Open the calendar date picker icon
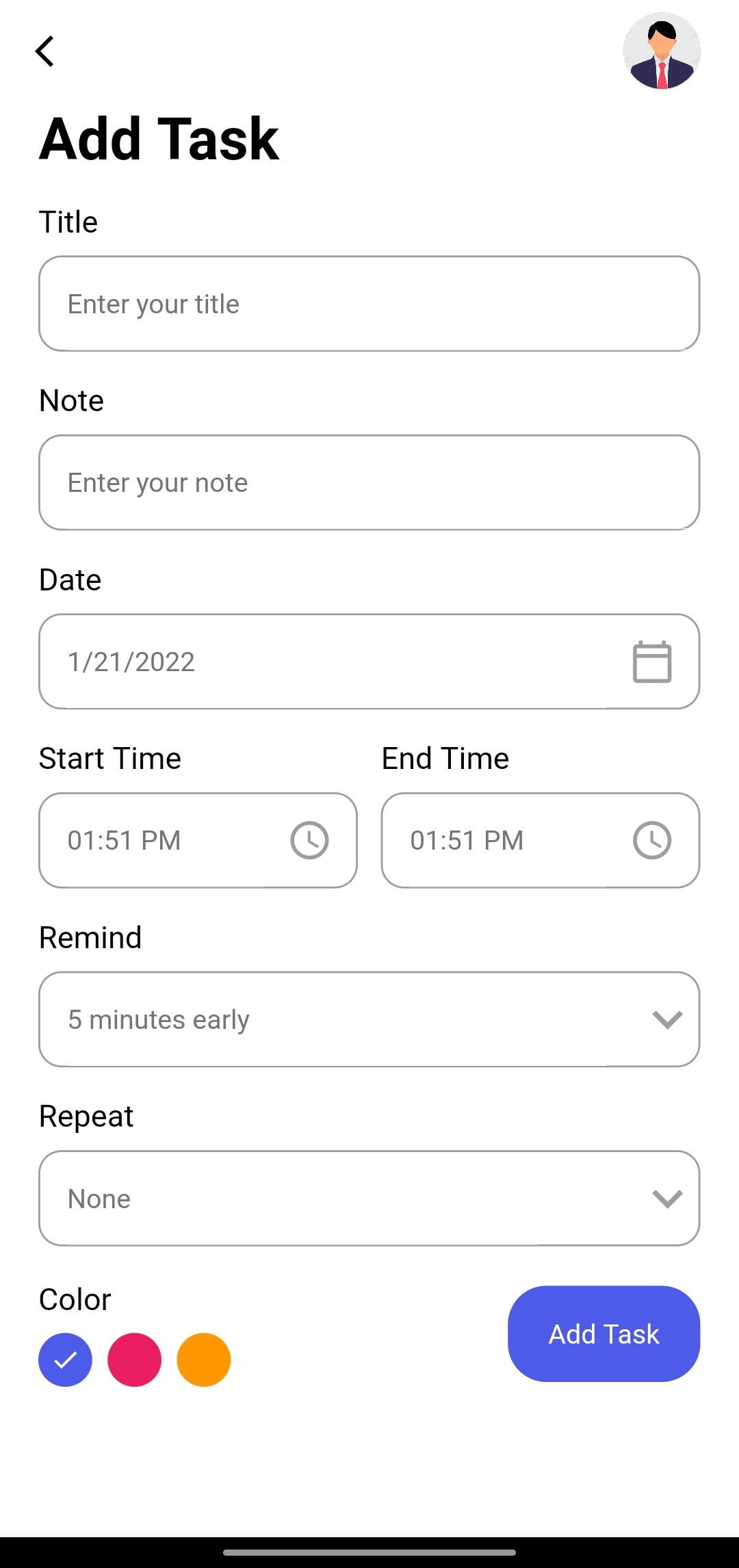The image size is (739, 1568). point(651,662)
